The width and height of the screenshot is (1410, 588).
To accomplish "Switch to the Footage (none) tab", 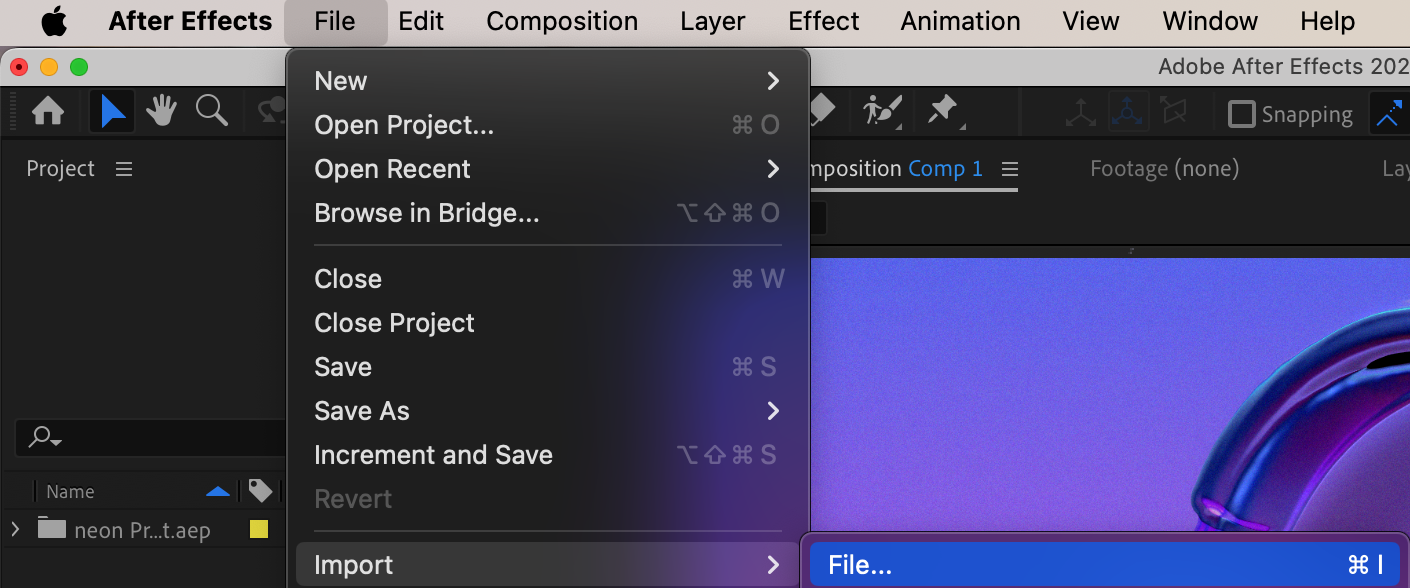I will pyautogui.click(x=1164, y=169).
